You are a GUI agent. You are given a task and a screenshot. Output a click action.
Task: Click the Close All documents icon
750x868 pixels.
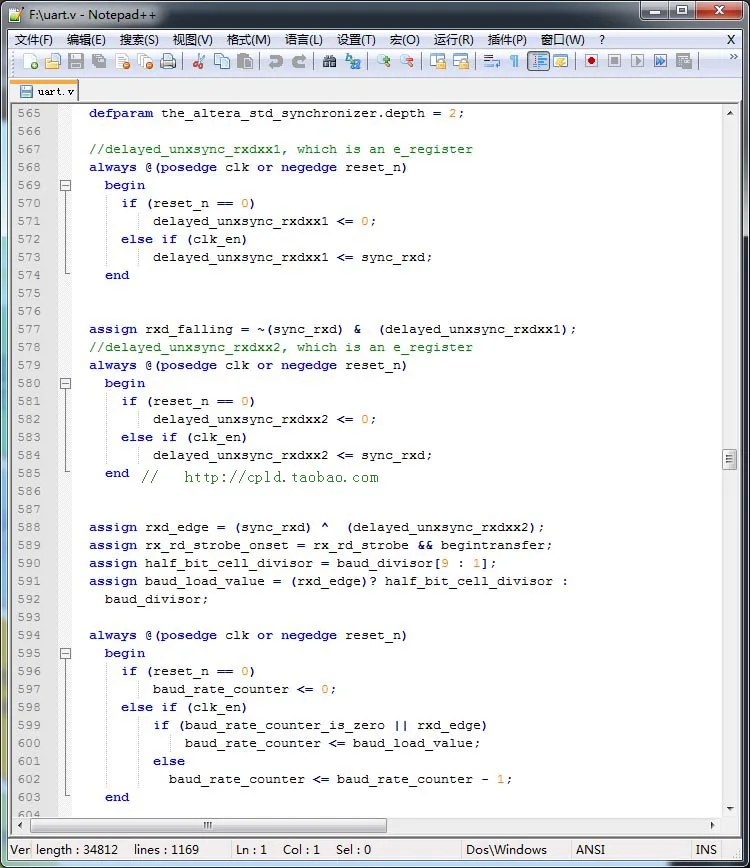(145, 61)
